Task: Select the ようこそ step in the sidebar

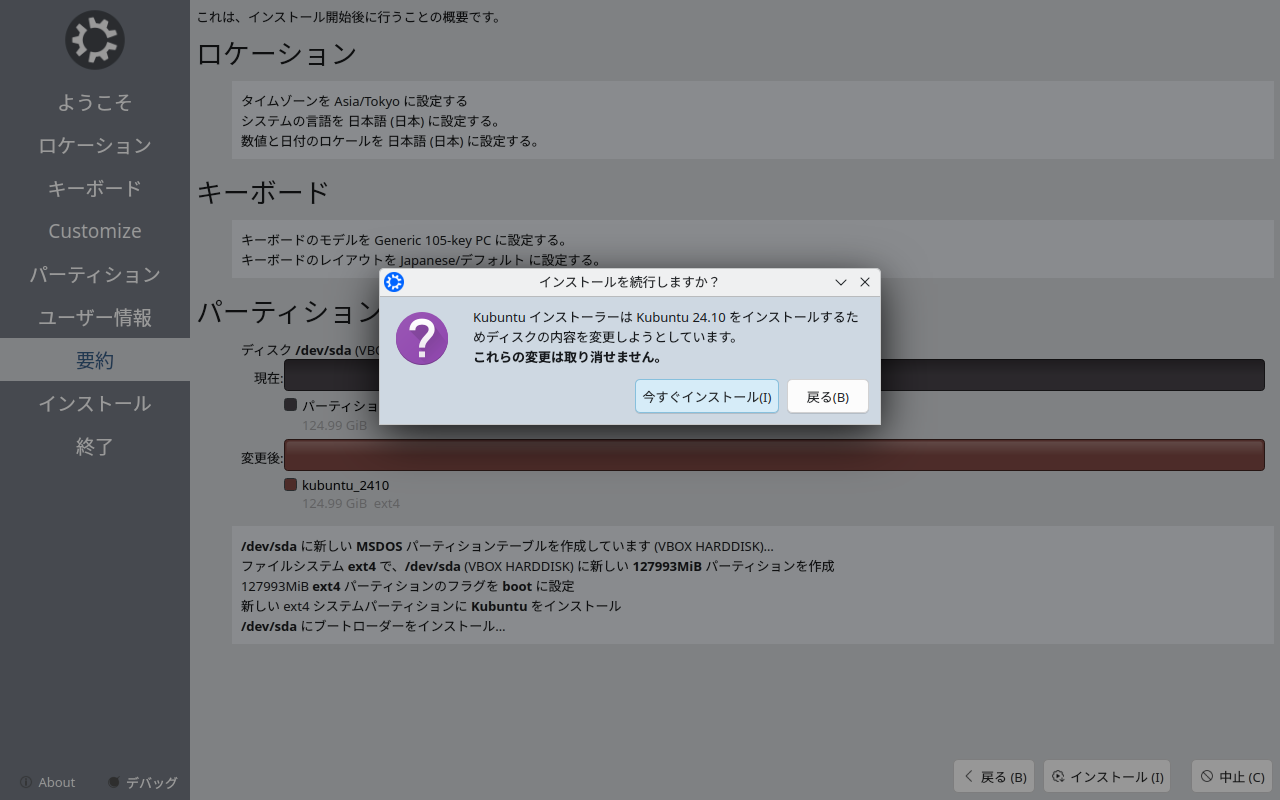Action: (95, 102)
